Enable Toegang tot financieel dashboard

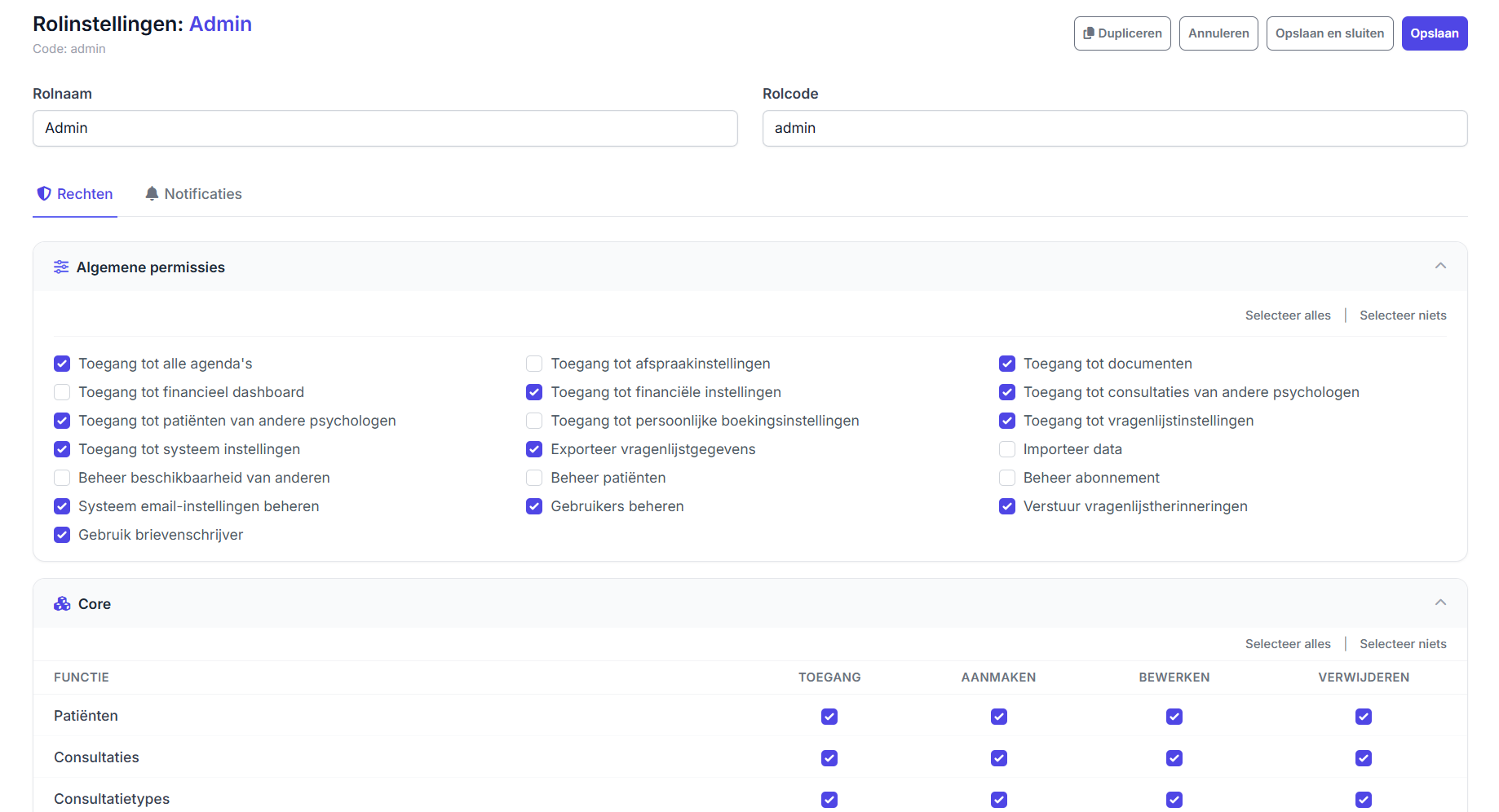[62, 392]
